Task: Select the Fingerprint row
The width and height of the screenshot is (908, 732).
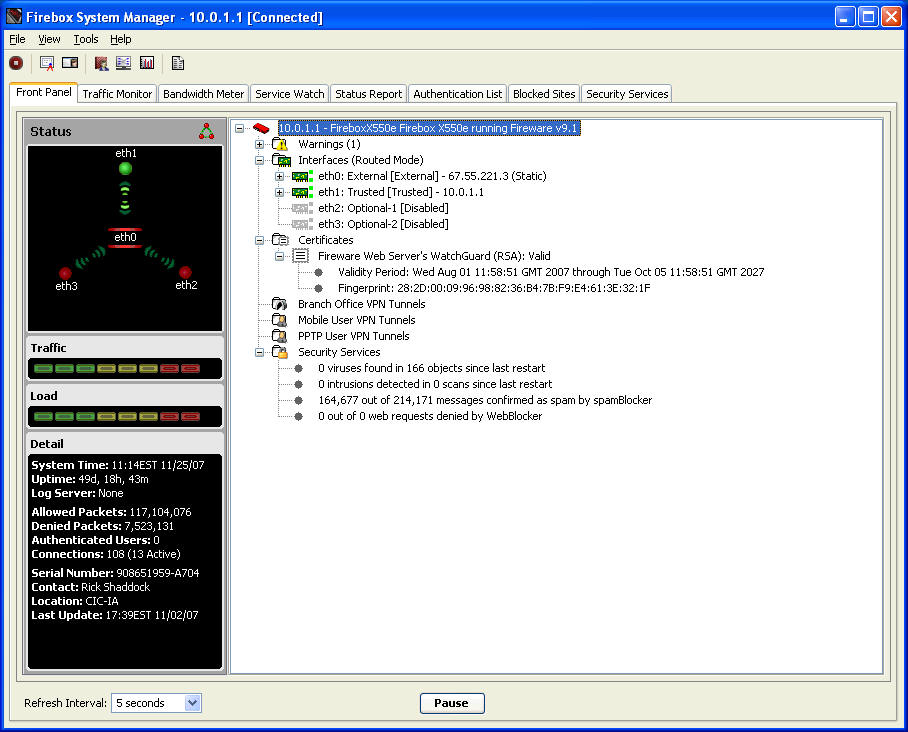Action: point(494,288)
